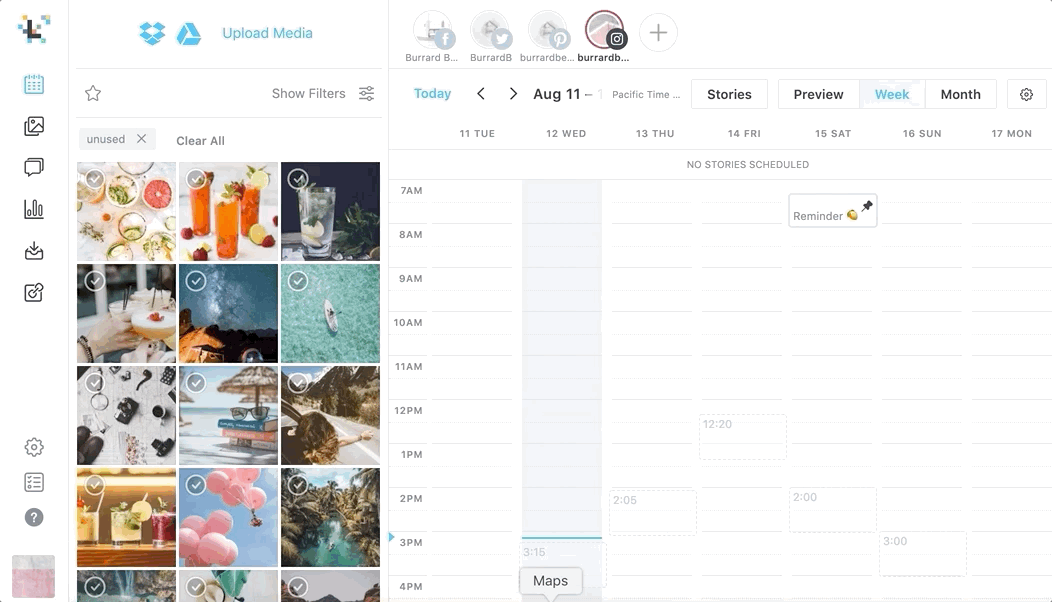The width and height of the screenshot is (1052, 602).
Task: Open conversations speech bubble icon
Action: (34, 167)
